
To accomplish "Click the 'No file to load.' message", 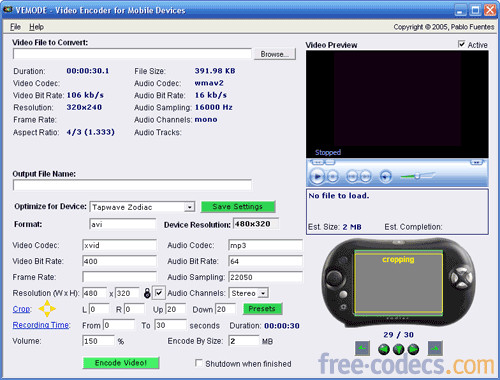I will pos(339,196).
